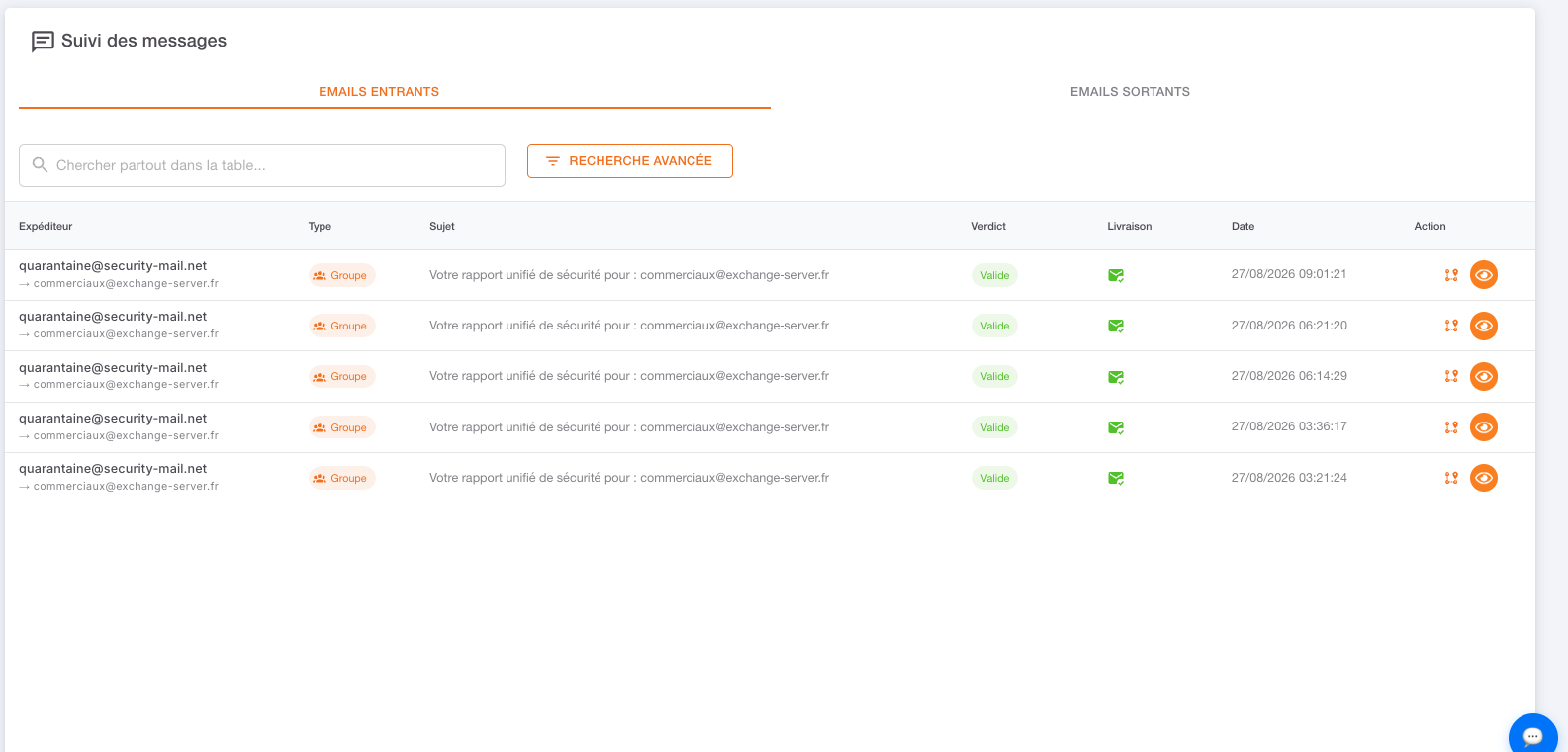Click delivery envelope icon for 06:14:29 row
This screenshot has height=752, width=1568.
tap(1116, 377)
